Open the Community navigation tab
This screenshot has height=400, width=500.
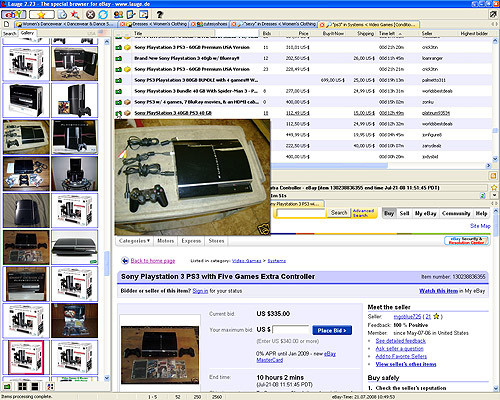click(456, 213)
